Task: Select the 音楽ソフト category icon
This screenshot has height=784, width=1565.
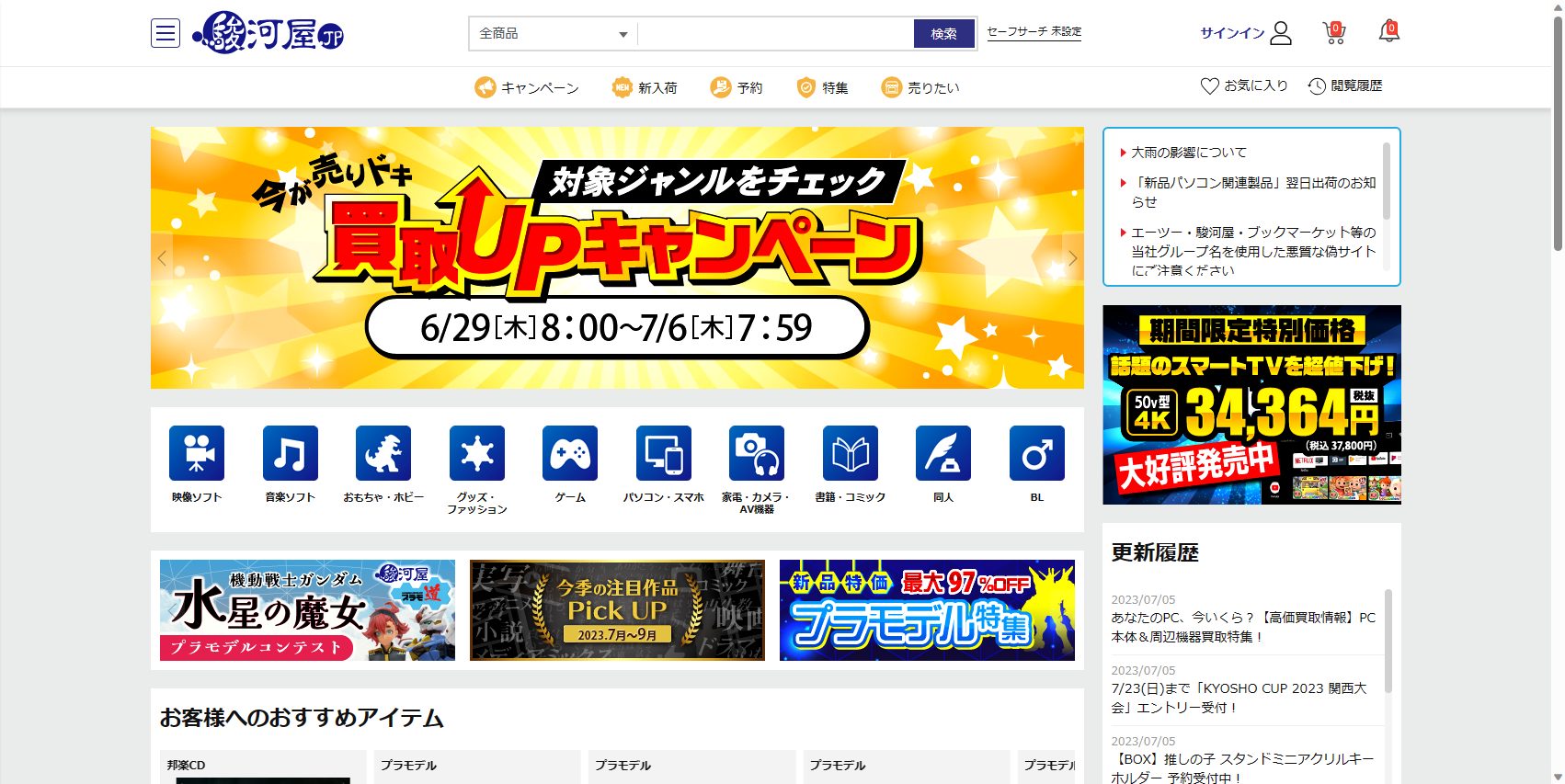Action: 291,453
